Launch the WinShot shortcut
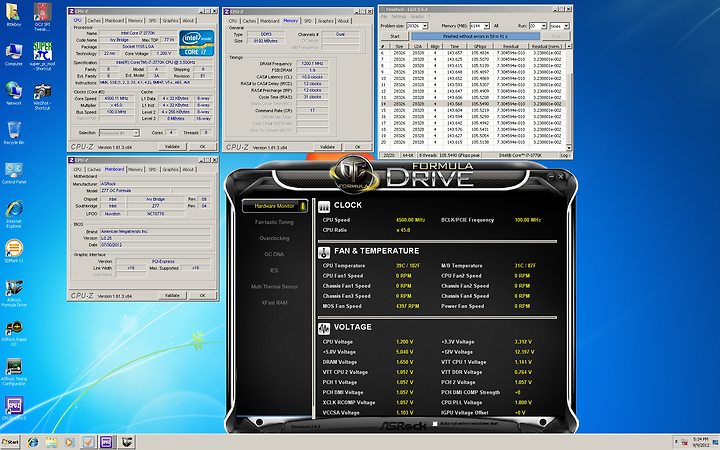Viewport: 720px width, 450px height. coord(42,96)
